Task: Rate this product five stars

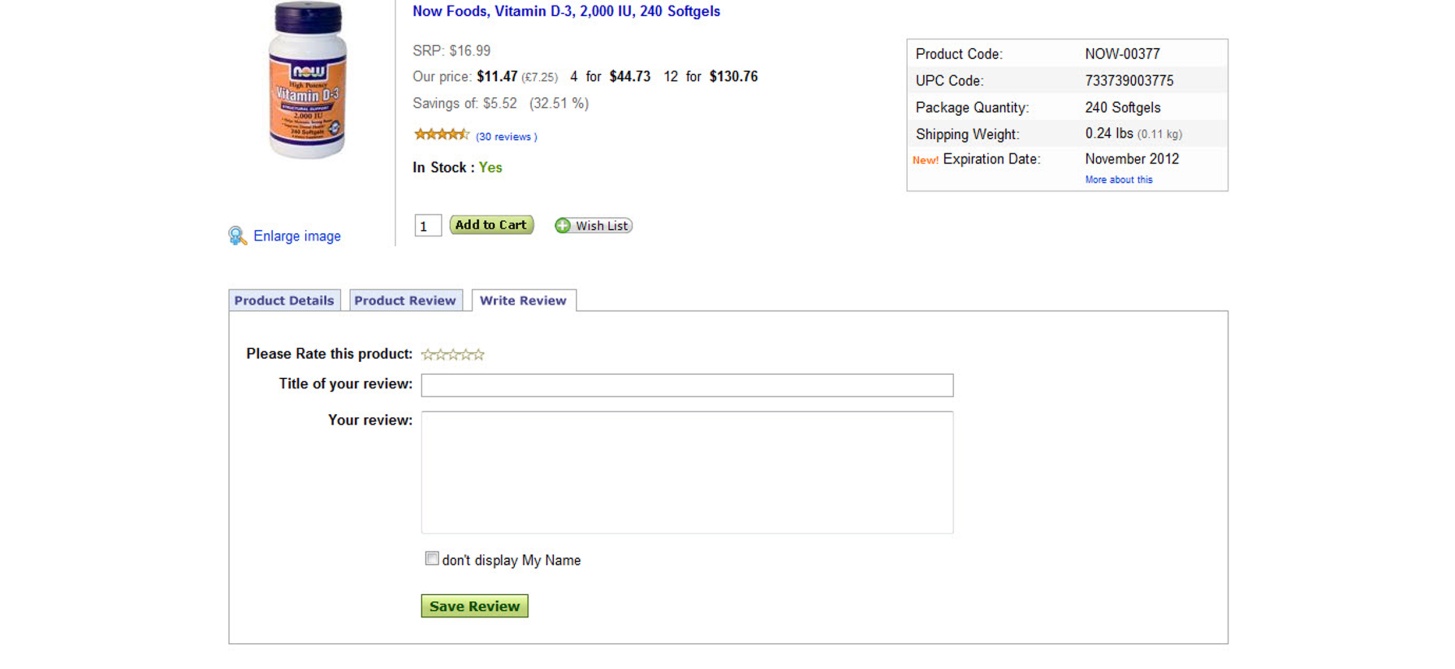Action: coord(478,354)
